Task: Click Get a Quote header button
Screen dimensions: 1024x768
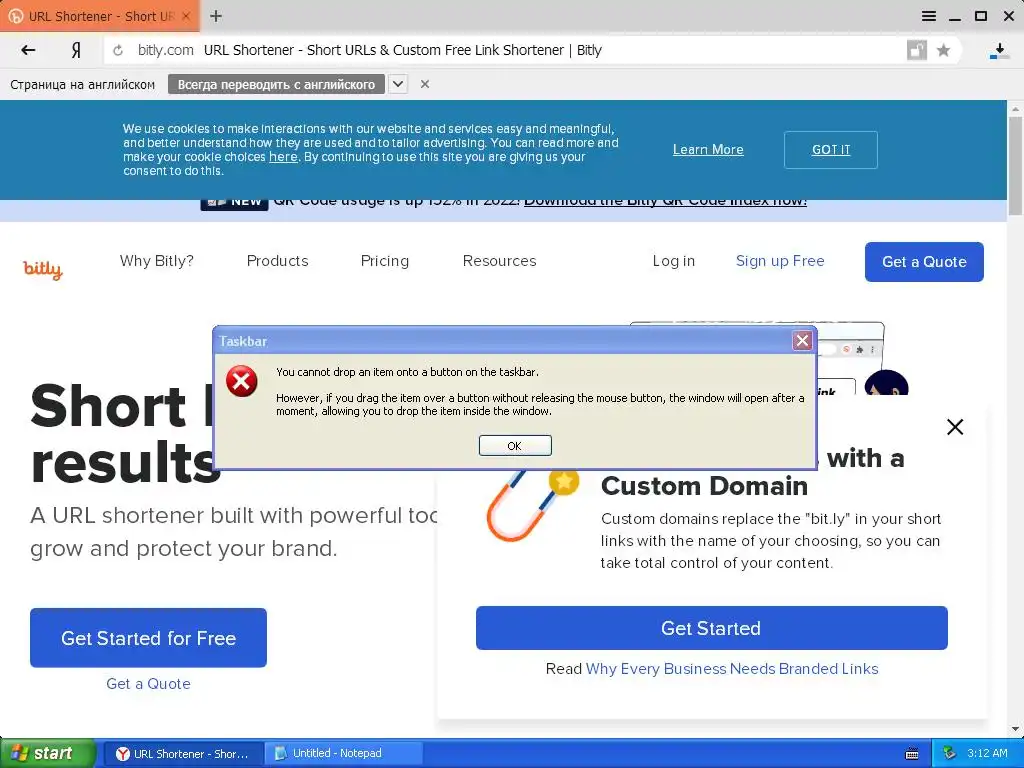Action: (924, 262)
